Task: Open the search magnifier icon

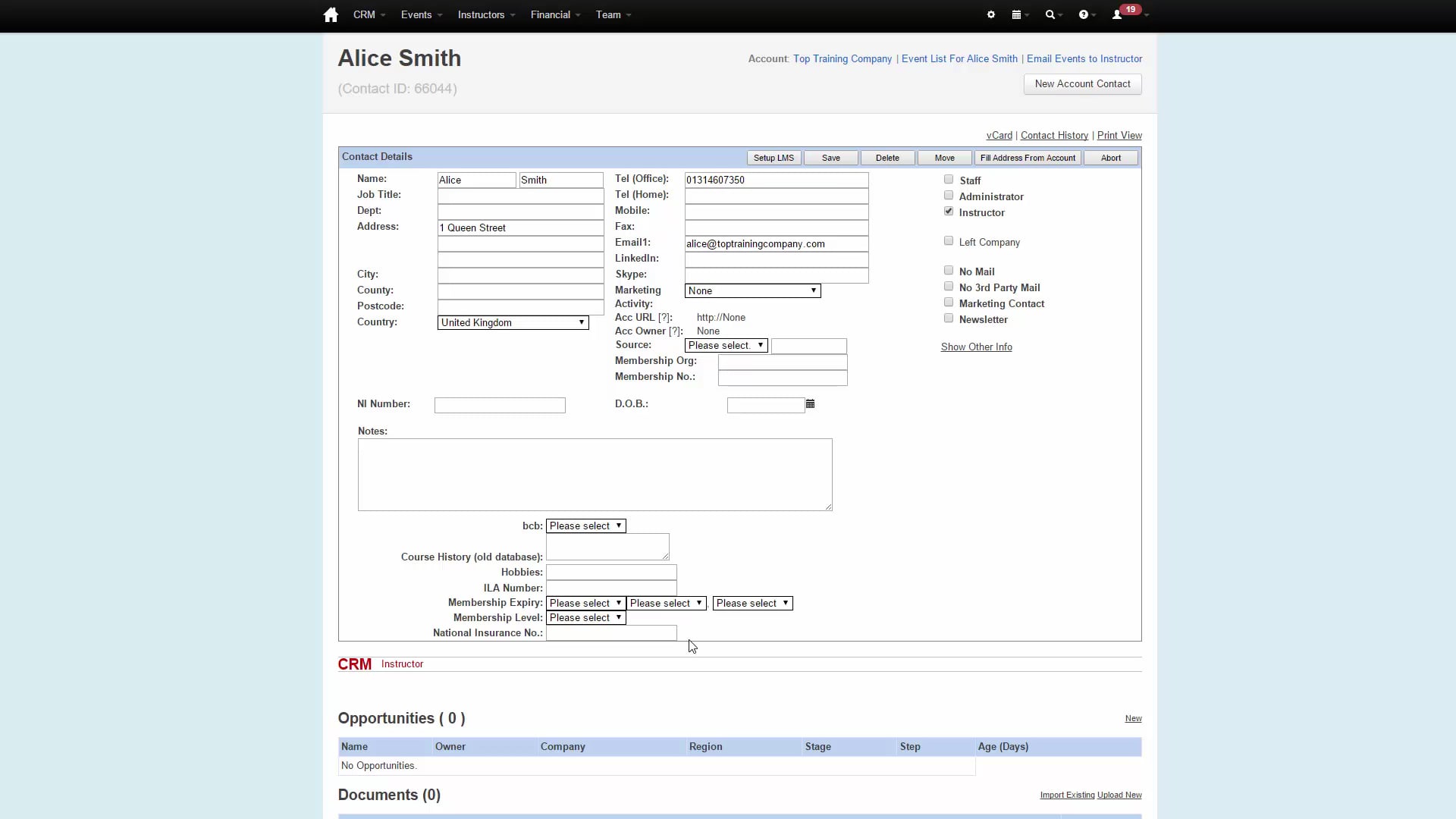Action: (1050, 15)
